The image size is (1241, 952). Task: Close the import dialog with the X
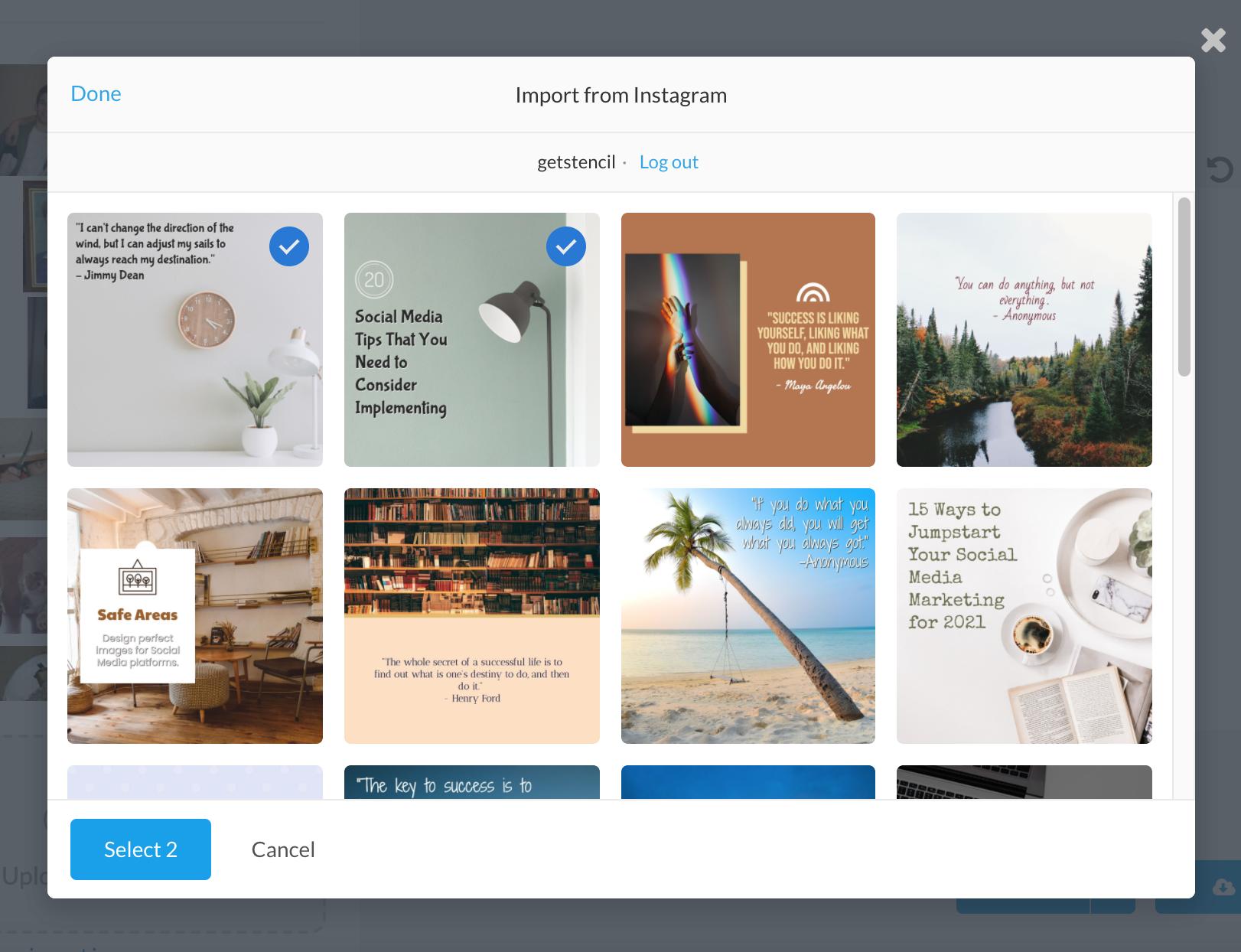tap(1213, 41)
